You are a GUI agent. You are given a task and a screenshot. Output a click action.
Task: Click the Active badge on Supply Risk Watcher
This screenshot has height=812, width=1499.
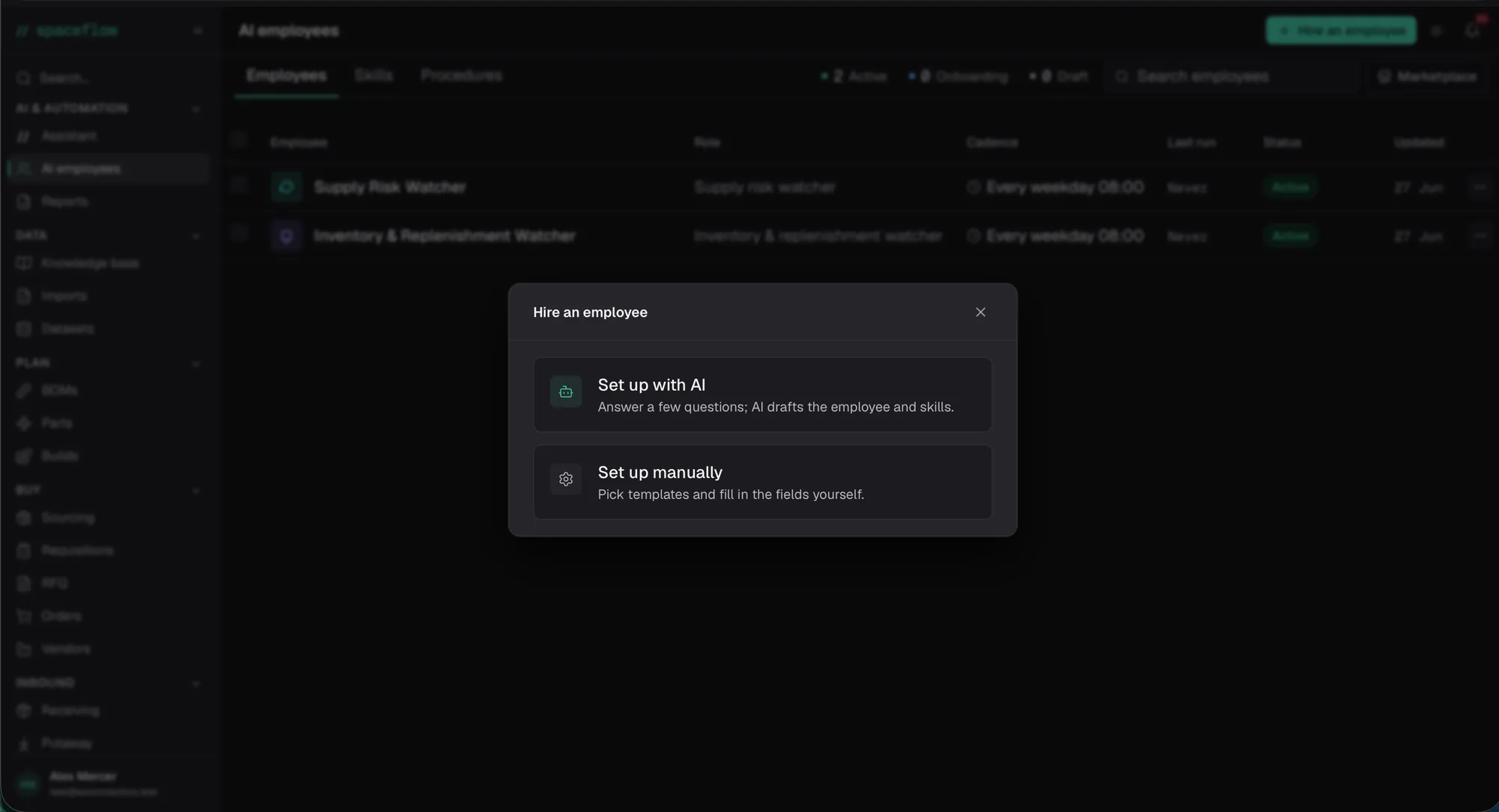1290,187
